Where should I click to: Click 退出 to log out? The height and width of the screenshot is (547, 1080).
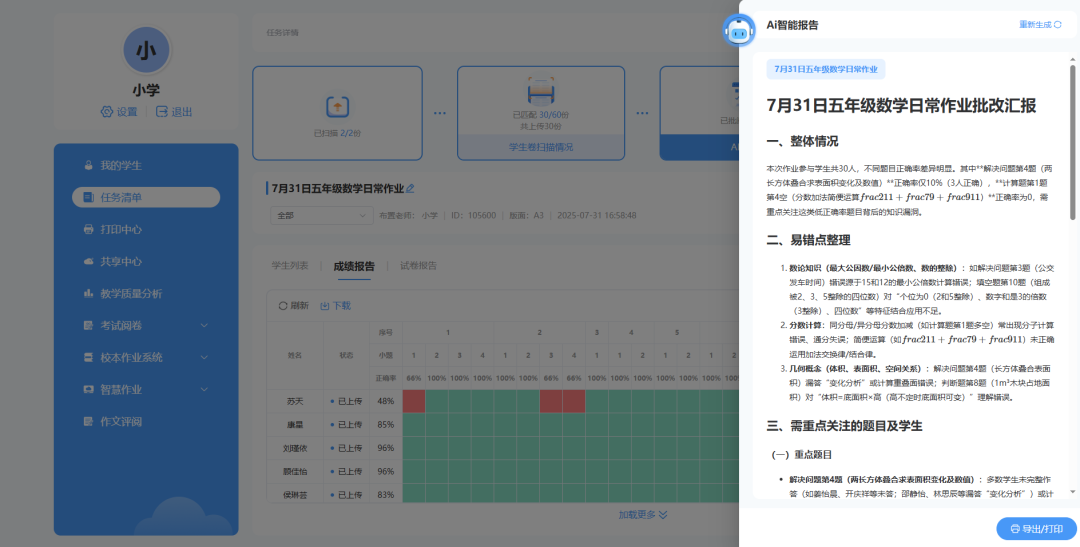click(182, 112)
